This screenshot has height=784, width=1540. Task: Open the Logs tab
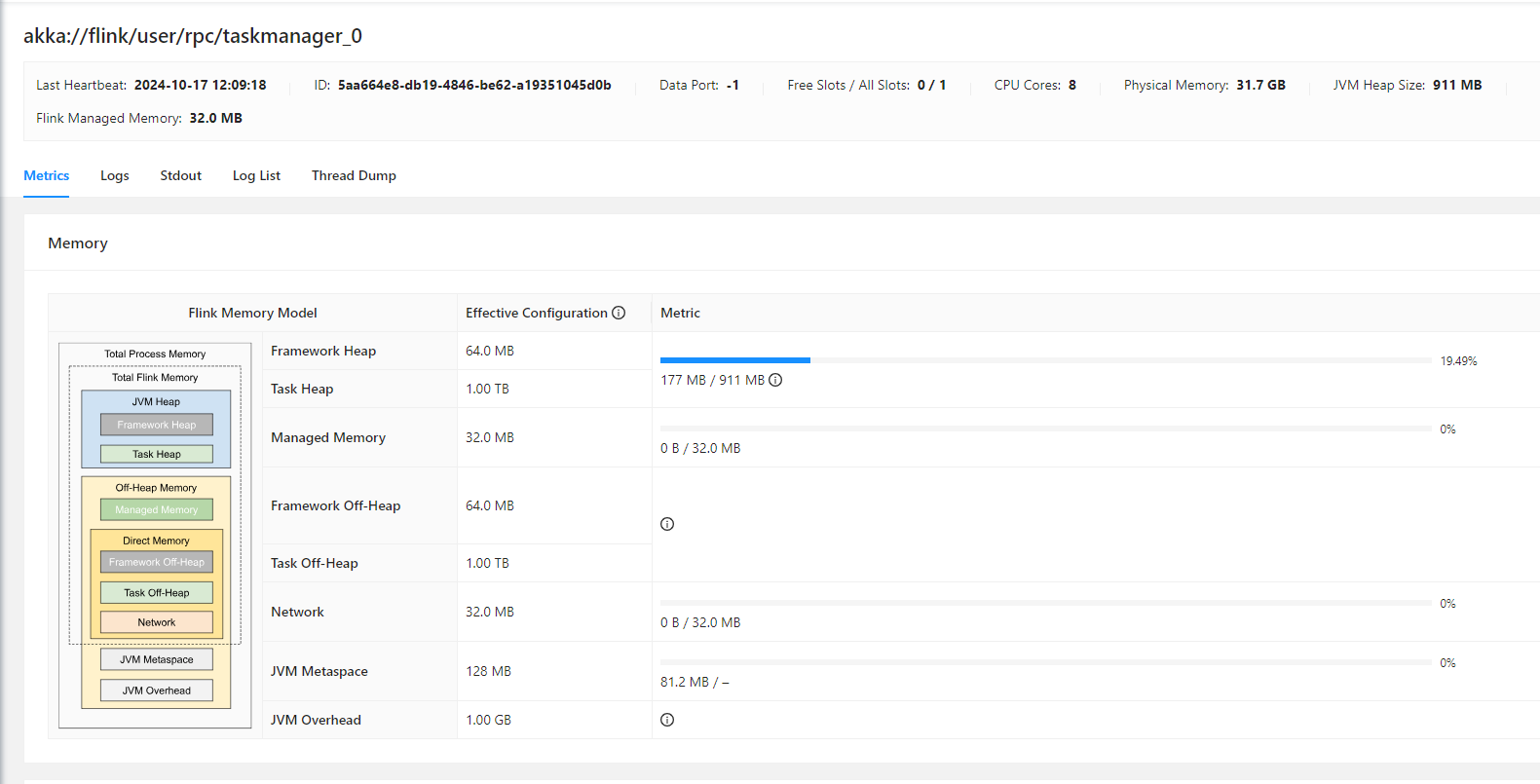(115, 175)
